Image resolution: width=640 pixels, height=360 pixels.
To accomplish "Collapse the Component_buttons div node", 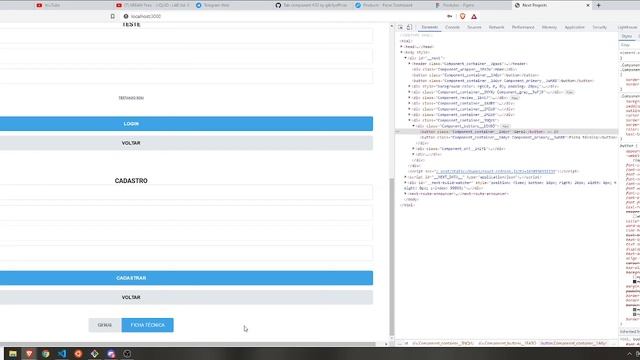I will click(414, 126).
